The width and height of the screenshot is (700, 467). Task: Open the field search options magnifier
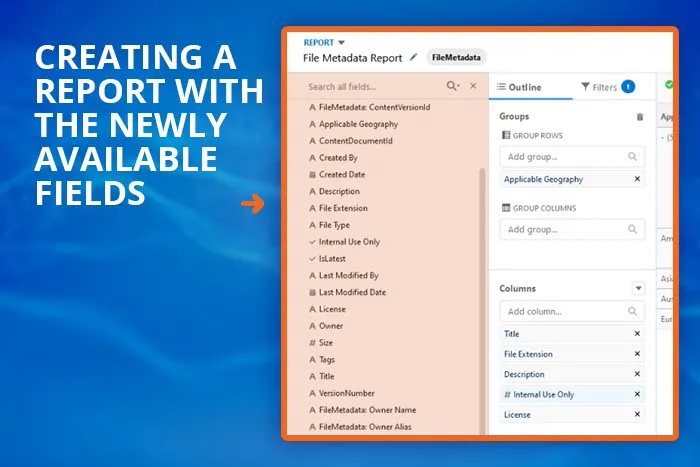click(x=453, y=86)
